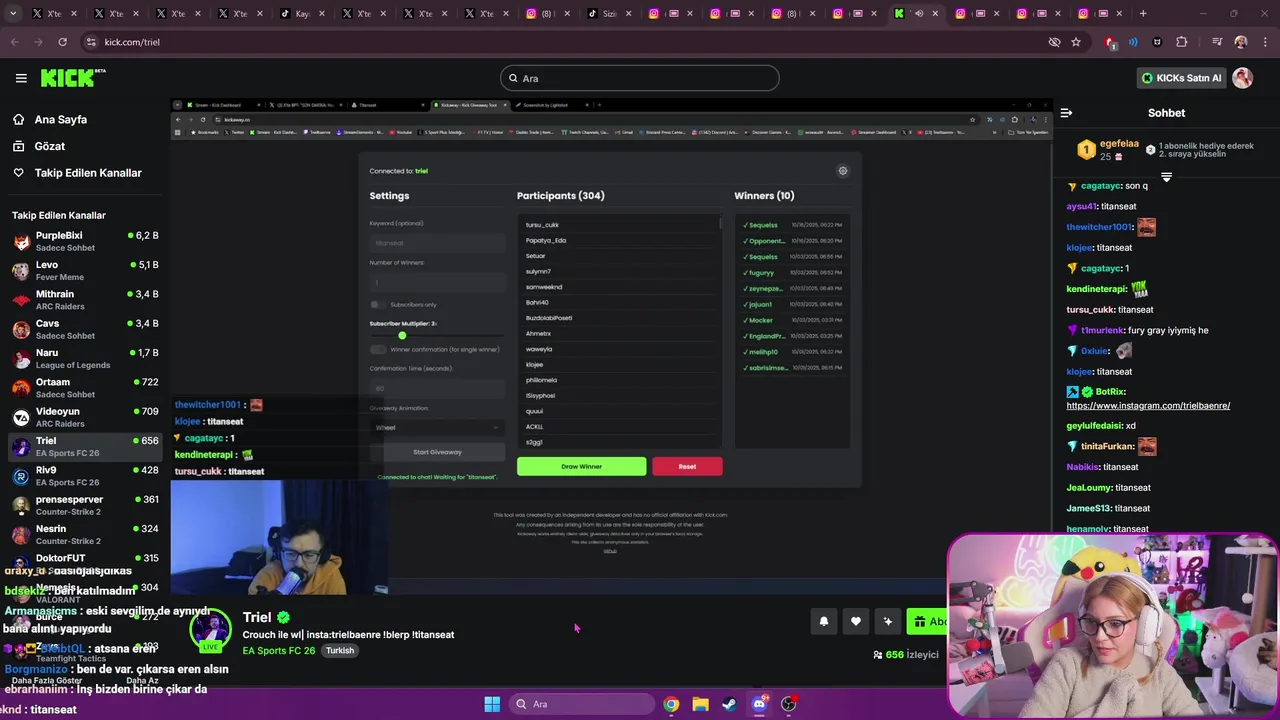Viewport: 1280px width, 720px height.
Task: Open Mithrain channel in sidebar
Action: tap(85, 300)
